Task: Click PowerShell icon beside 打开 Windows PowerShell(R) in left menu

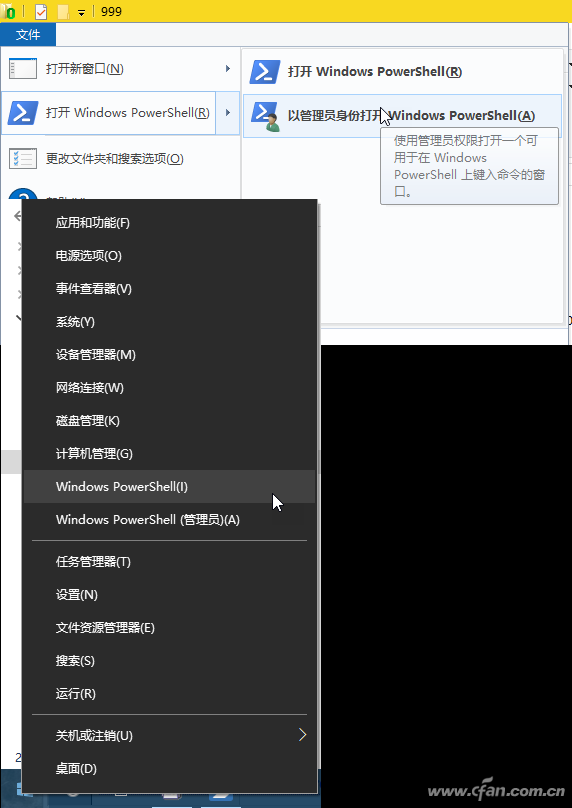Action: pos(23,113)
